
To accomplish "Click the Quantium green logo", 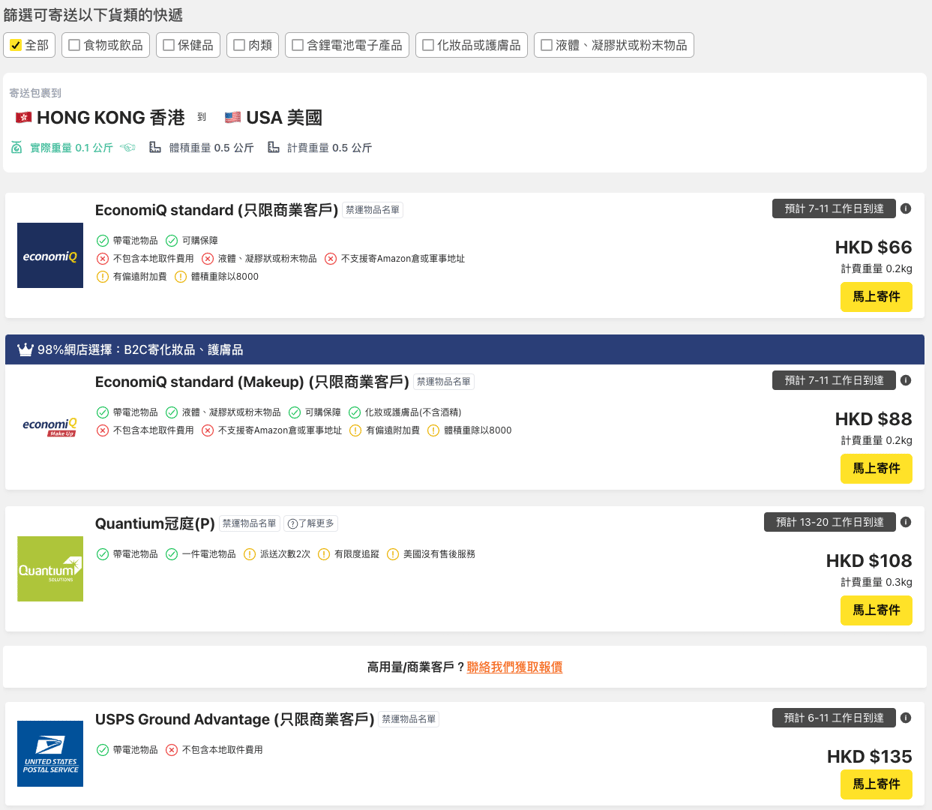I will 50,569.
